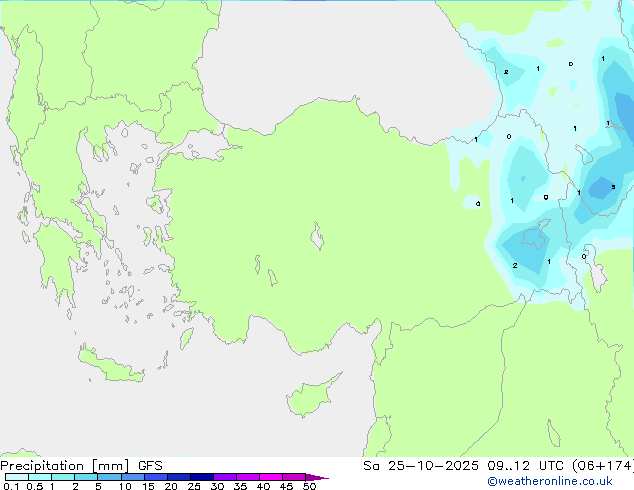Pick the 15–20 mm legend color swatch

pos(156,477)
